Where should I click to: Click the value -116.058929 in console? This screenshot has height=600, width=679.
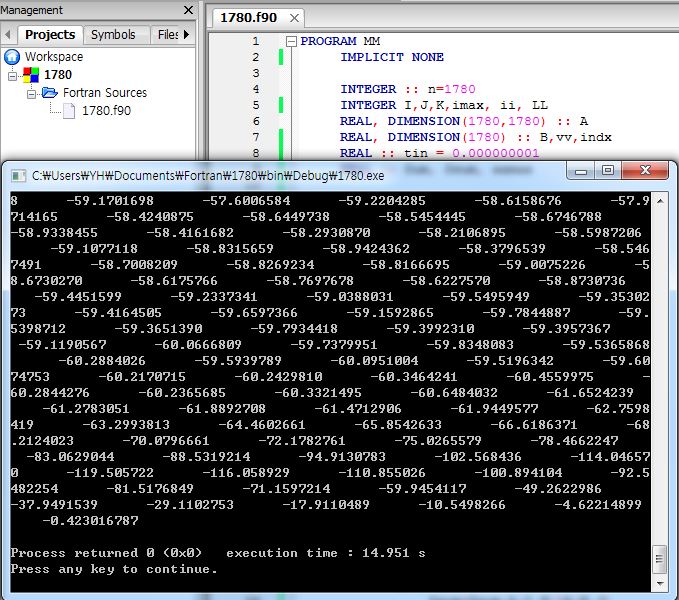(246, 473)
